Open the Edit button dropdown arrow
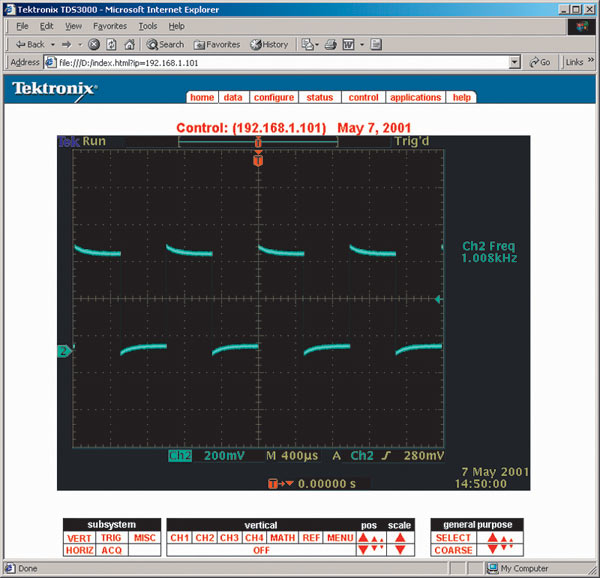 pyautogui.click(x=362, y=45)
